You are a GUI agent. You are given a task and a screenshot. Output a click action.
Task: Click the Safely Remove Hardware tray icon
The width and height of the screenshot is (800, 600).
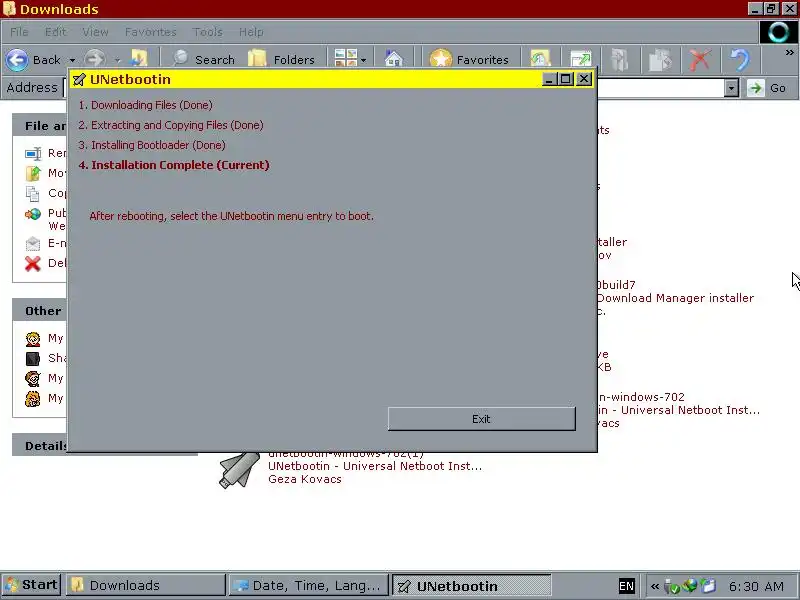point(672,586)
